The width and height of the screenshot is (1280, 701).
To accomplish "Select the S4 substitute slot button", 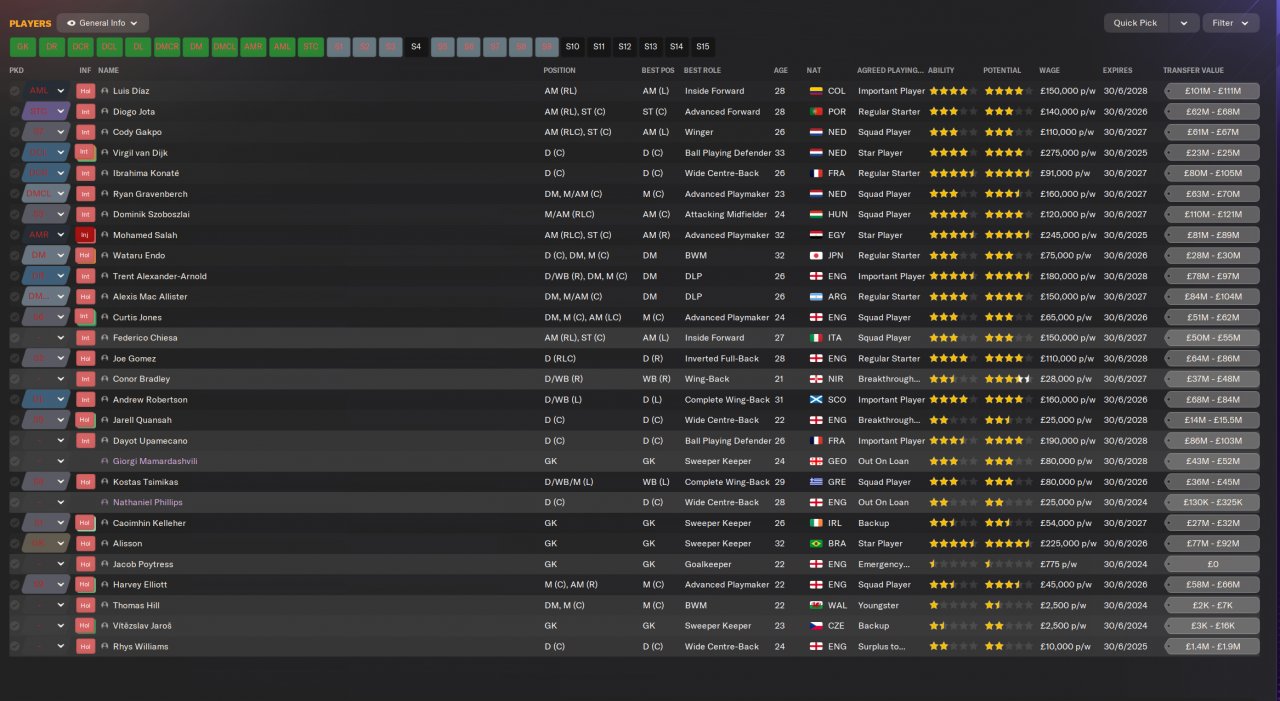I will [x=416, y=47].
